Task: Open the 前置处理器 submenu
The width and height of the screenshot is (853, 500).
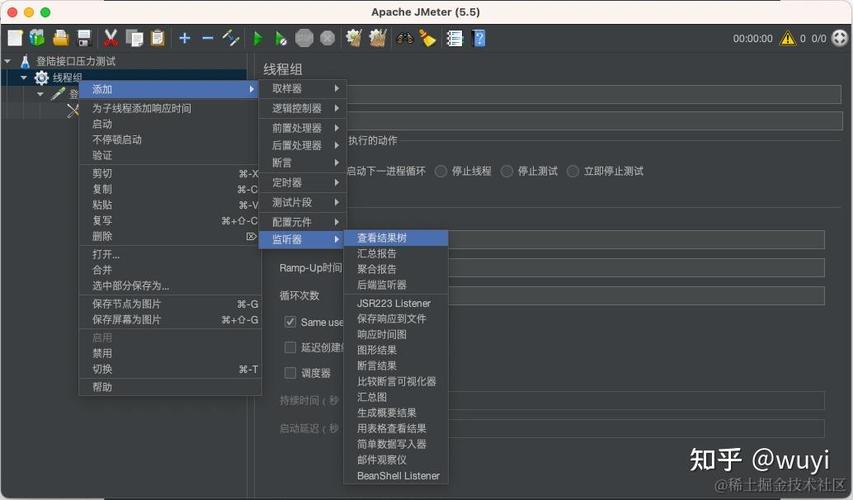Action: pyautogui.click(x=302, y=128)
